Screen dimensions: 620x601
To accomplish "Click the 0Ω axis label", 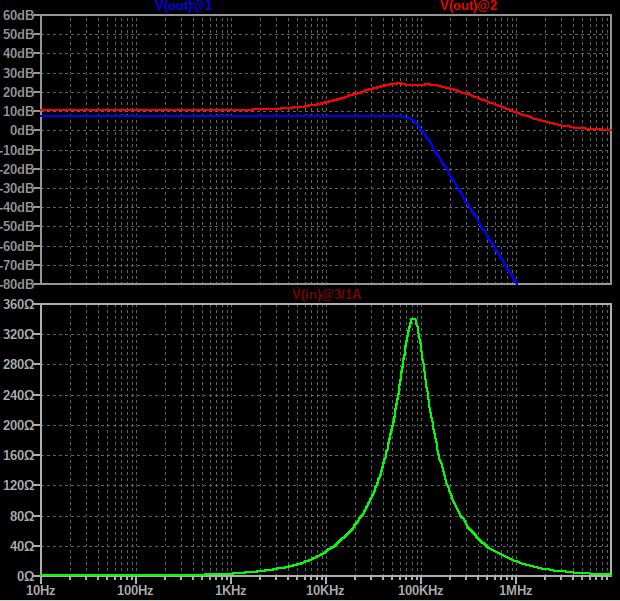I will point(25,576).
